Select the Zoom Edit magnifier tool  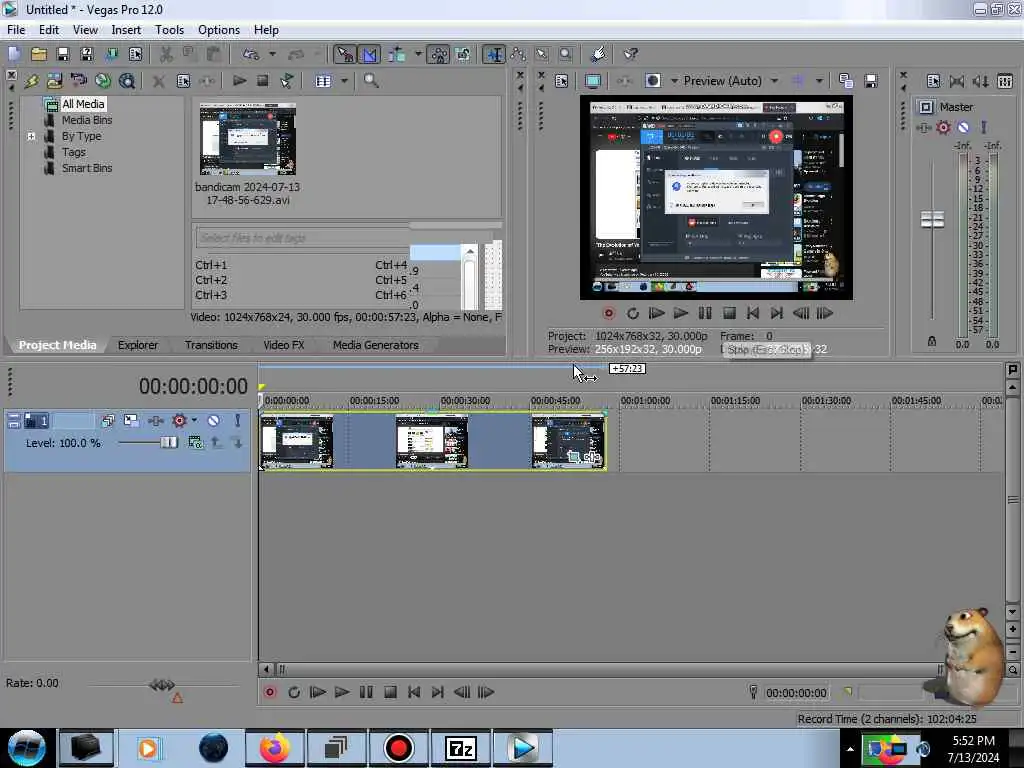[x=566, y=54]
